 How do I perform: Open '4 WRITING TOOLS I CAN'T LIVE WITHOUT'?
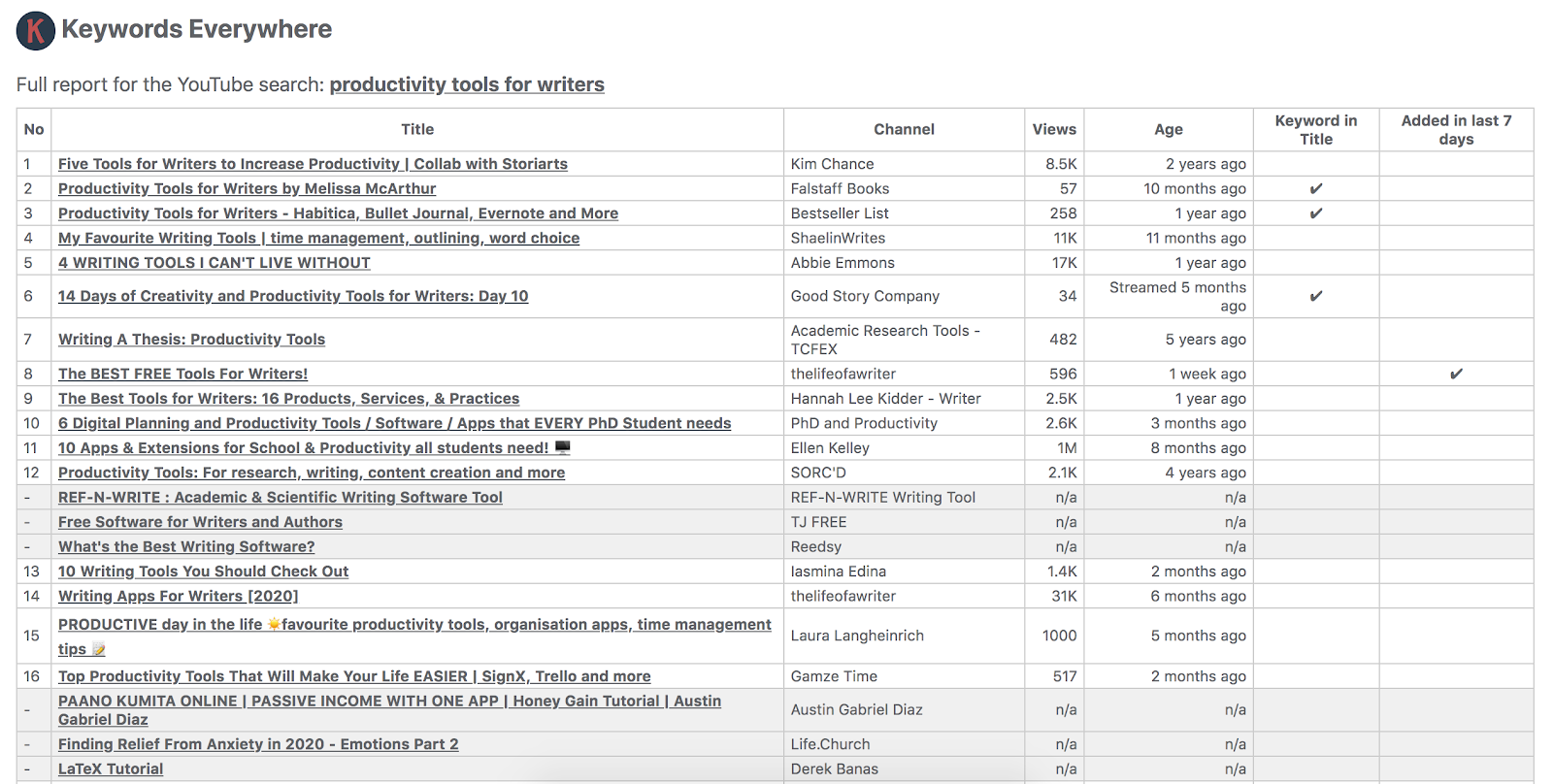[214, 263]
